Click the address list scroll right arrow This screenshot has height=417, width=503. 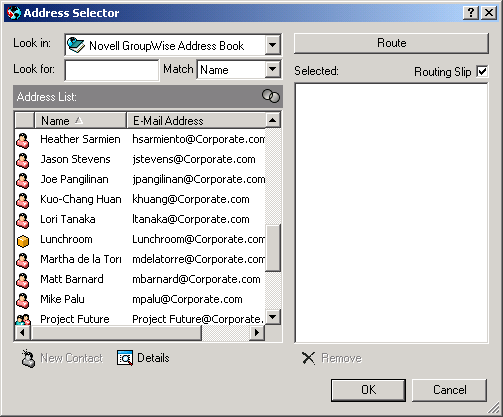pyautogui.click(x=257, y=333)
